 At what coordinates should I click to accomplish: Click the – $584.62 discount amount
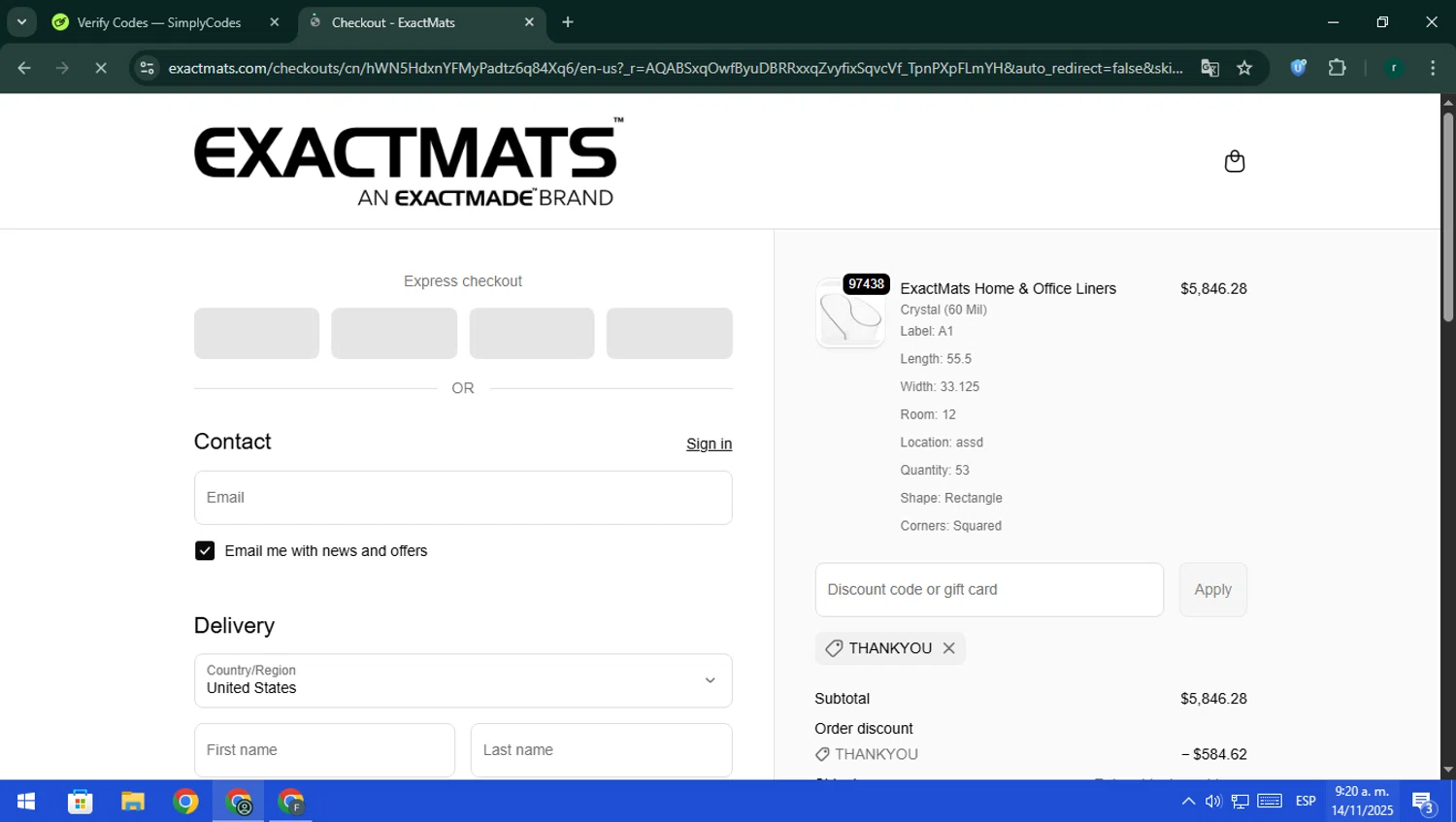point(1214,754)
